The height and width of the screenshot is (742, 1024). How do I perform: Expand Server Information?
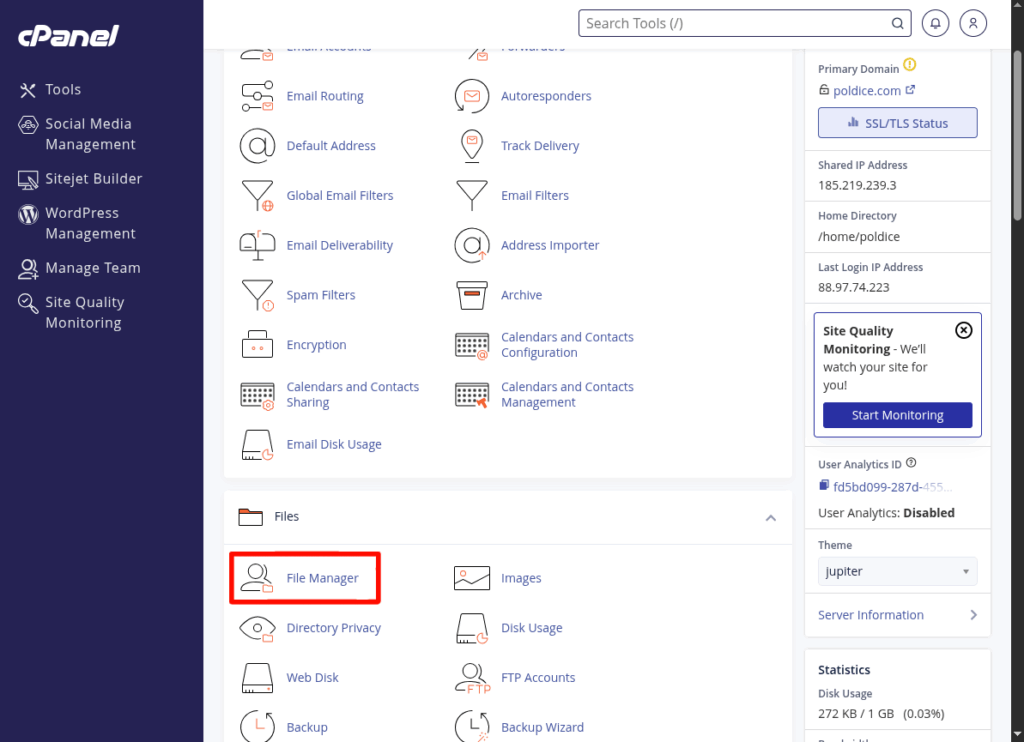(897, 615)
